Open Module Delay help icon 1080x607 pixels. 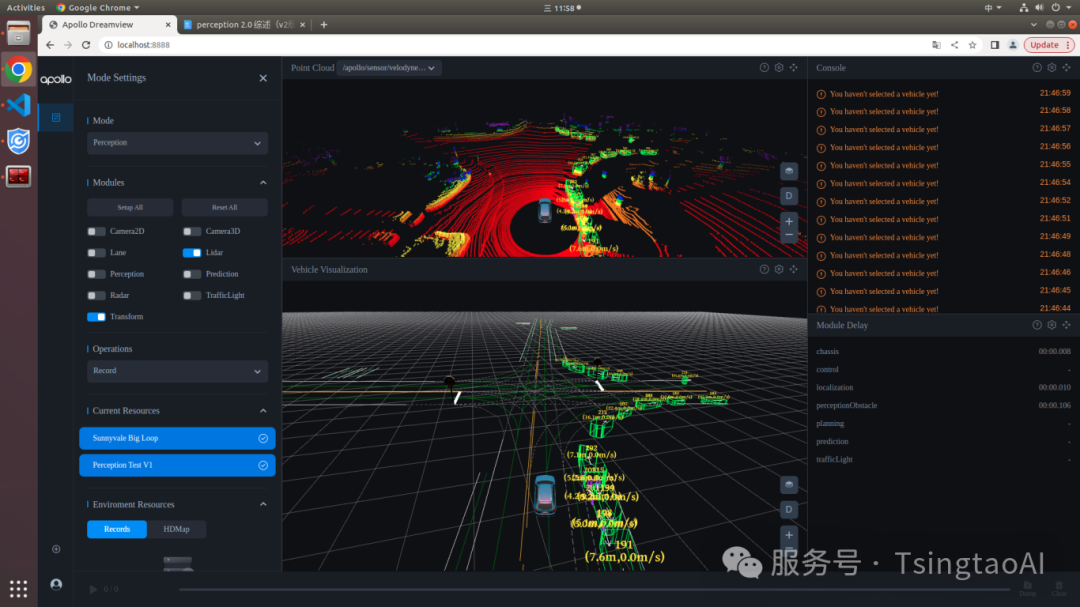coord(1037,325)
